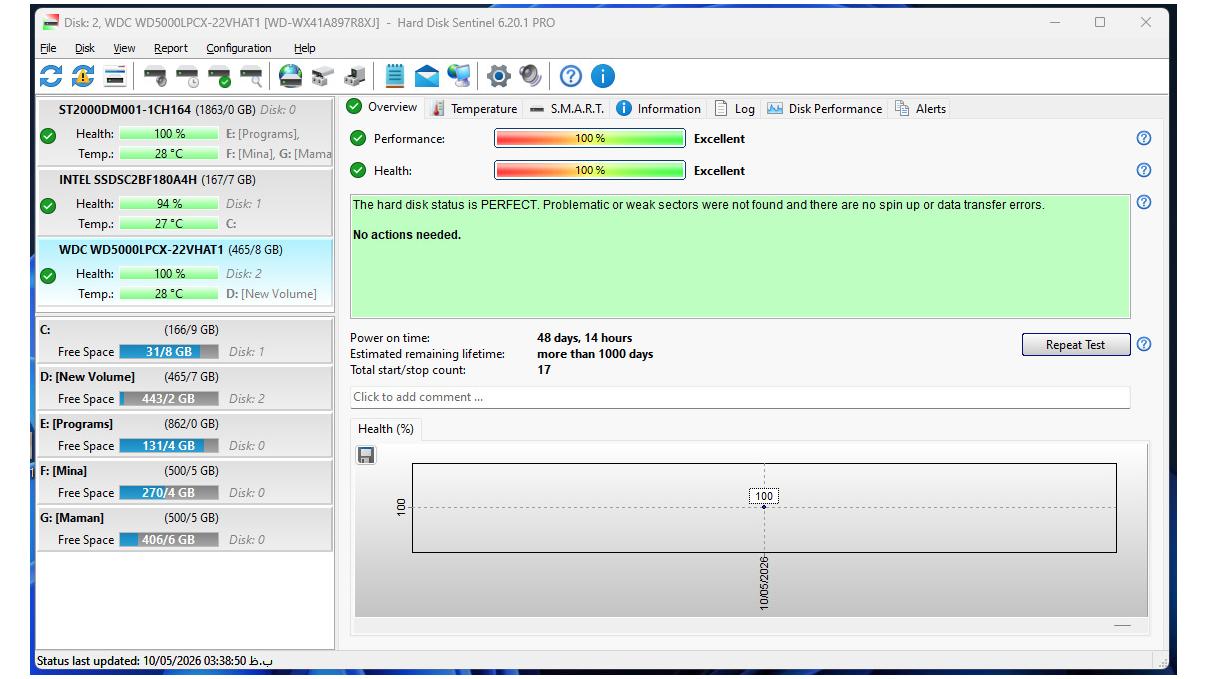Viewport: 1207px width, 679px height.
Task: Click the blue info 'i' toolbar icon
Action: [x=603, y=76]
